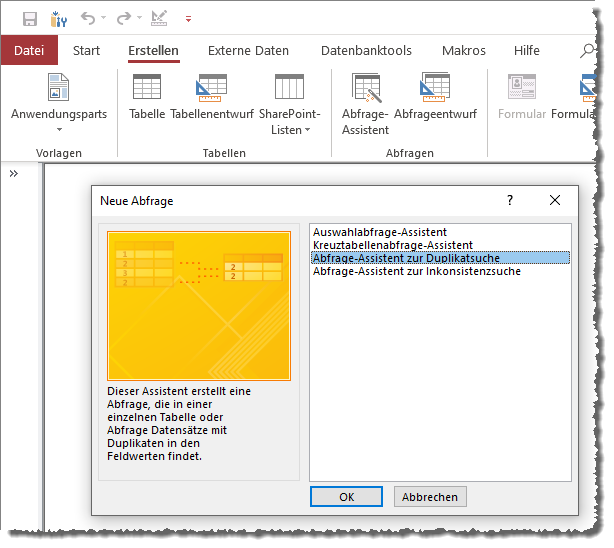
Task: Click the dialog help question mark
Action: tap(510, 200)
